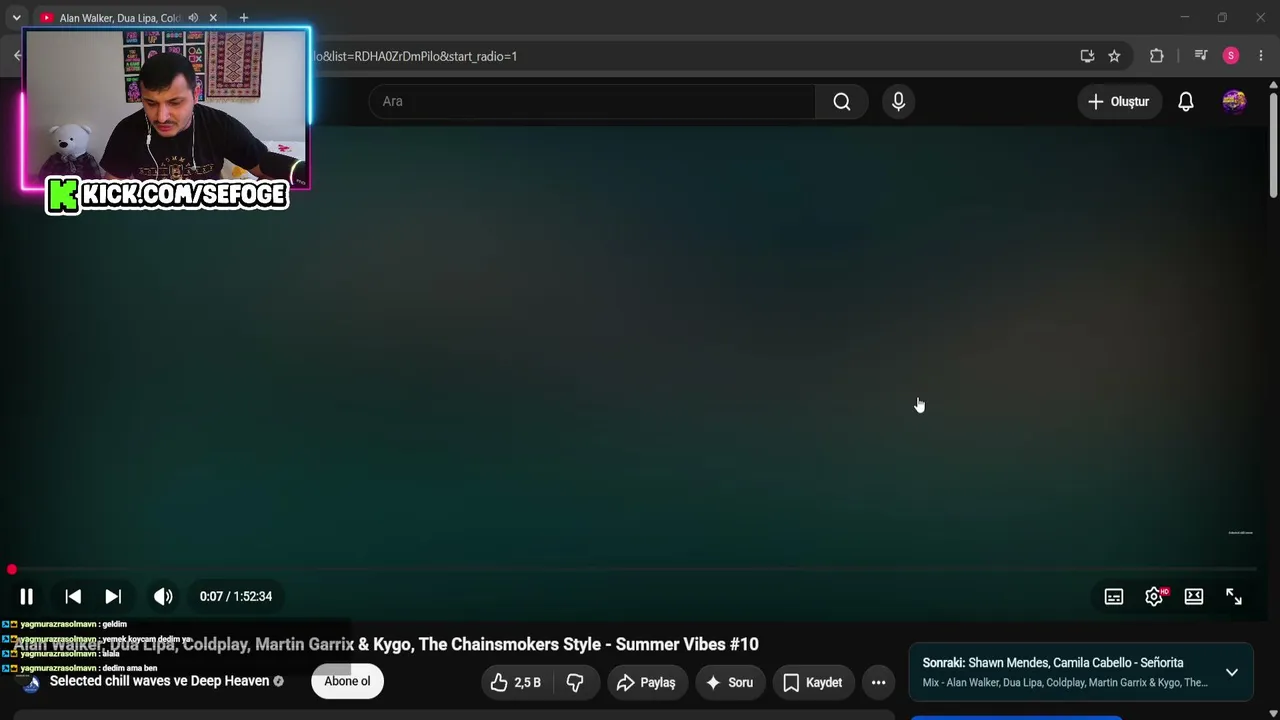
Task: Open the Paylaş share dialog
Action: pyautogui.click(x=647, y=682)
